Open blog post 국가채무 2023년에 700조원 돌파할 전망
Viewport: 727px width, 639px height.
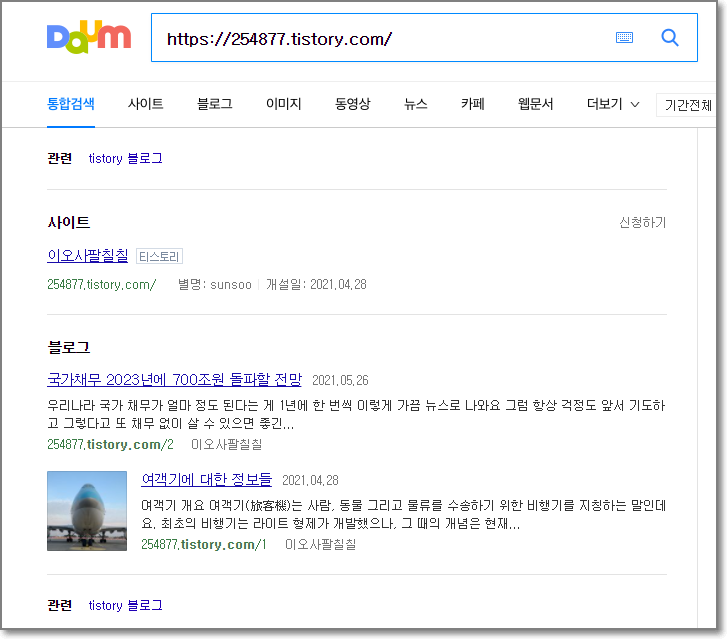tap(174, 380)
